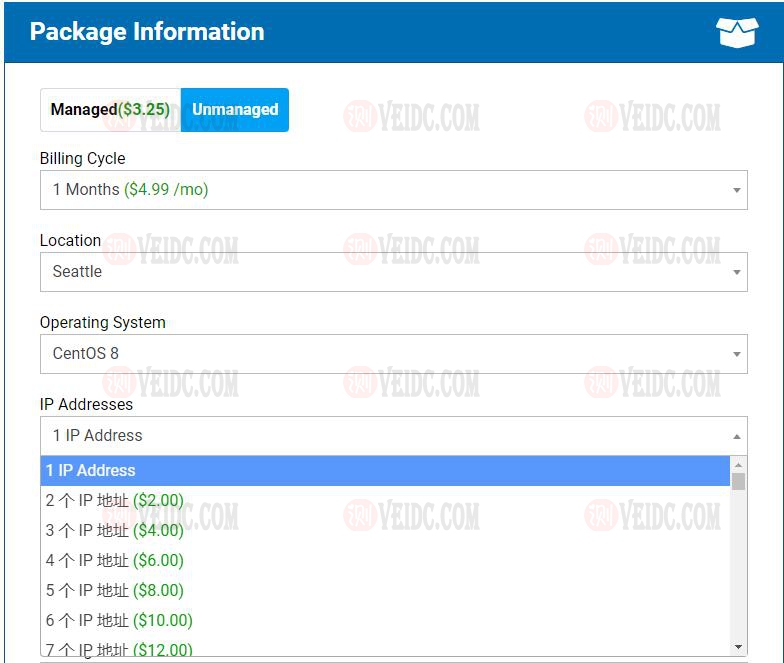Click the IP list scrollbar down arrow
Image resolution: width=784 pixels, height=663 pixels.
739,647
